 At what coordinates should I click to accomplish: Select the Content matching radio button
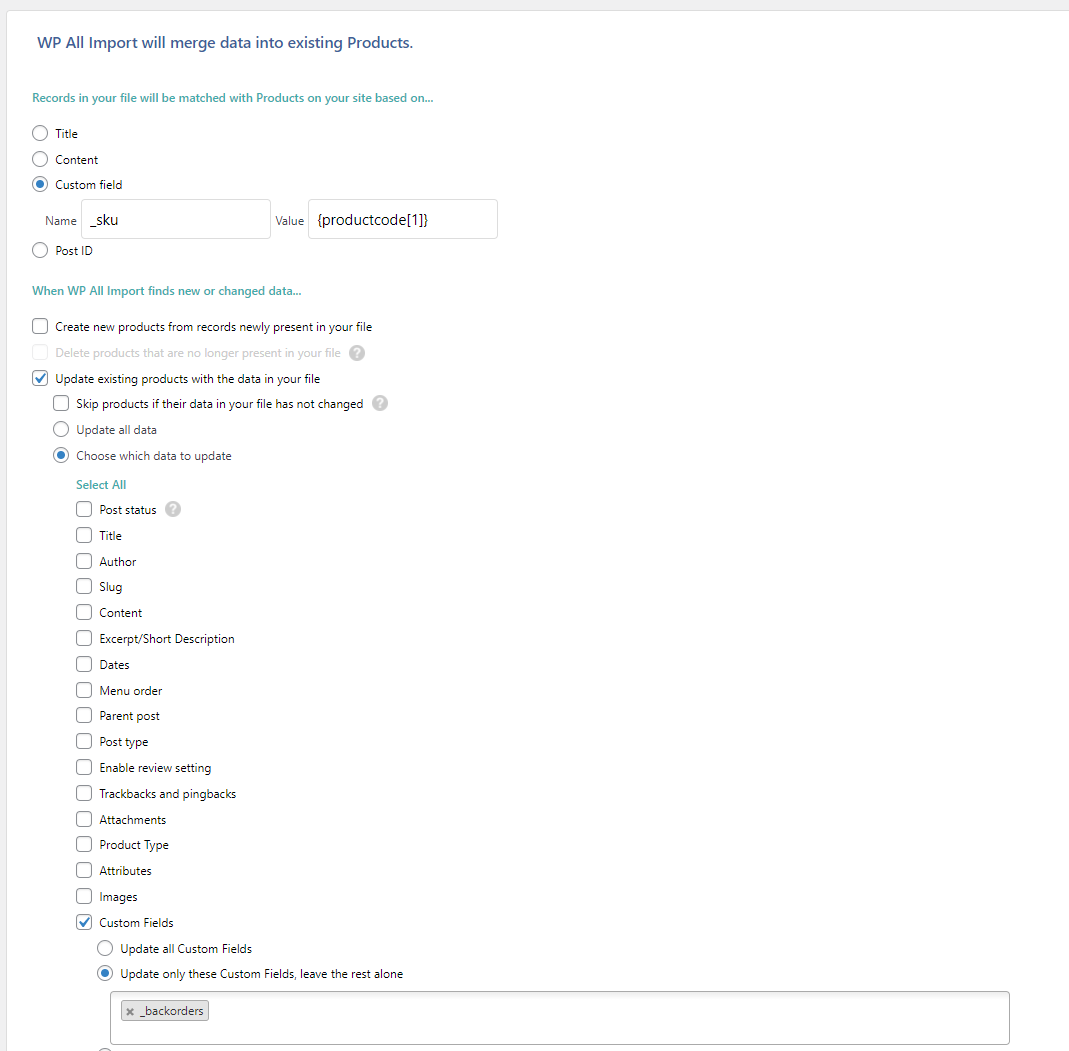40,160
